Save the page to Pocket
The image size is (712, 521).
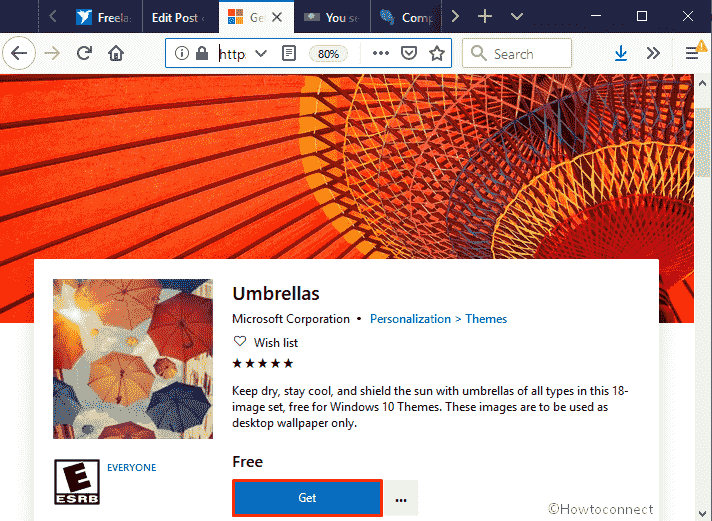[409, 54]
